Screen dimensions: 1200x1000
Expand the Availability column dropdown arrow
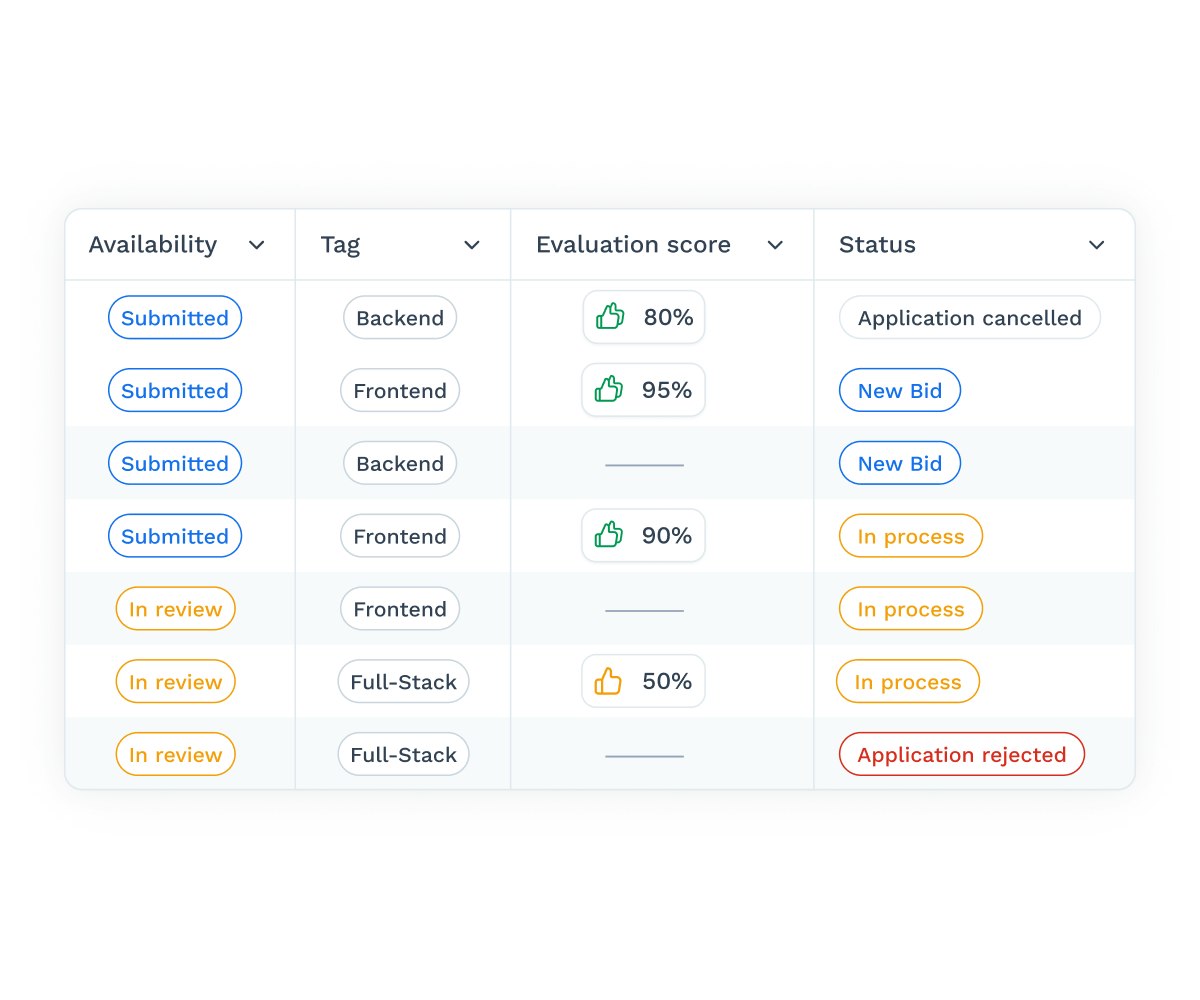[x=257, y=245]
